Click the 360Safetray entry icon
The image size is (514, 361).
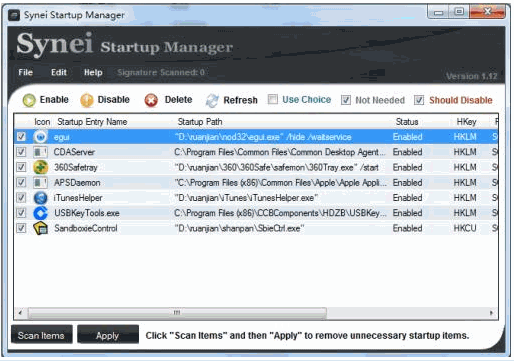(x=41, y=167)
